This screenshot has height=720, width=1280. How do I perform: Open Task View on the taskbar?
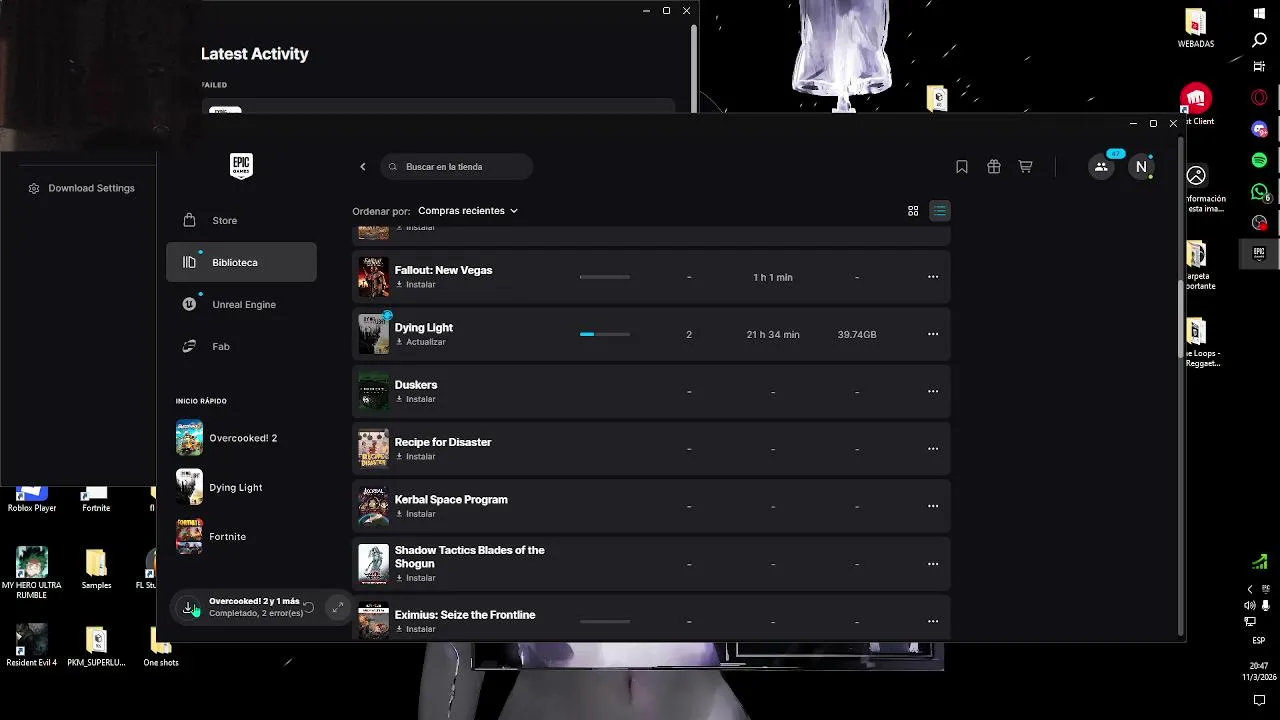[1259, 67]
